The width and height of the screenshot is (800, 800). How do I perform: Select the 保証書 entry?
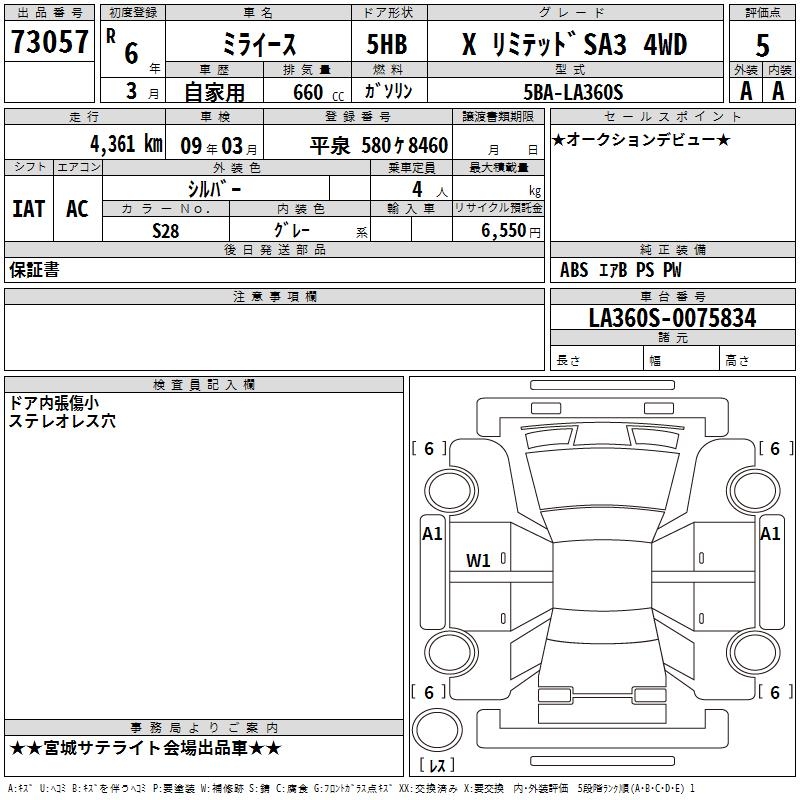[34, 269]
